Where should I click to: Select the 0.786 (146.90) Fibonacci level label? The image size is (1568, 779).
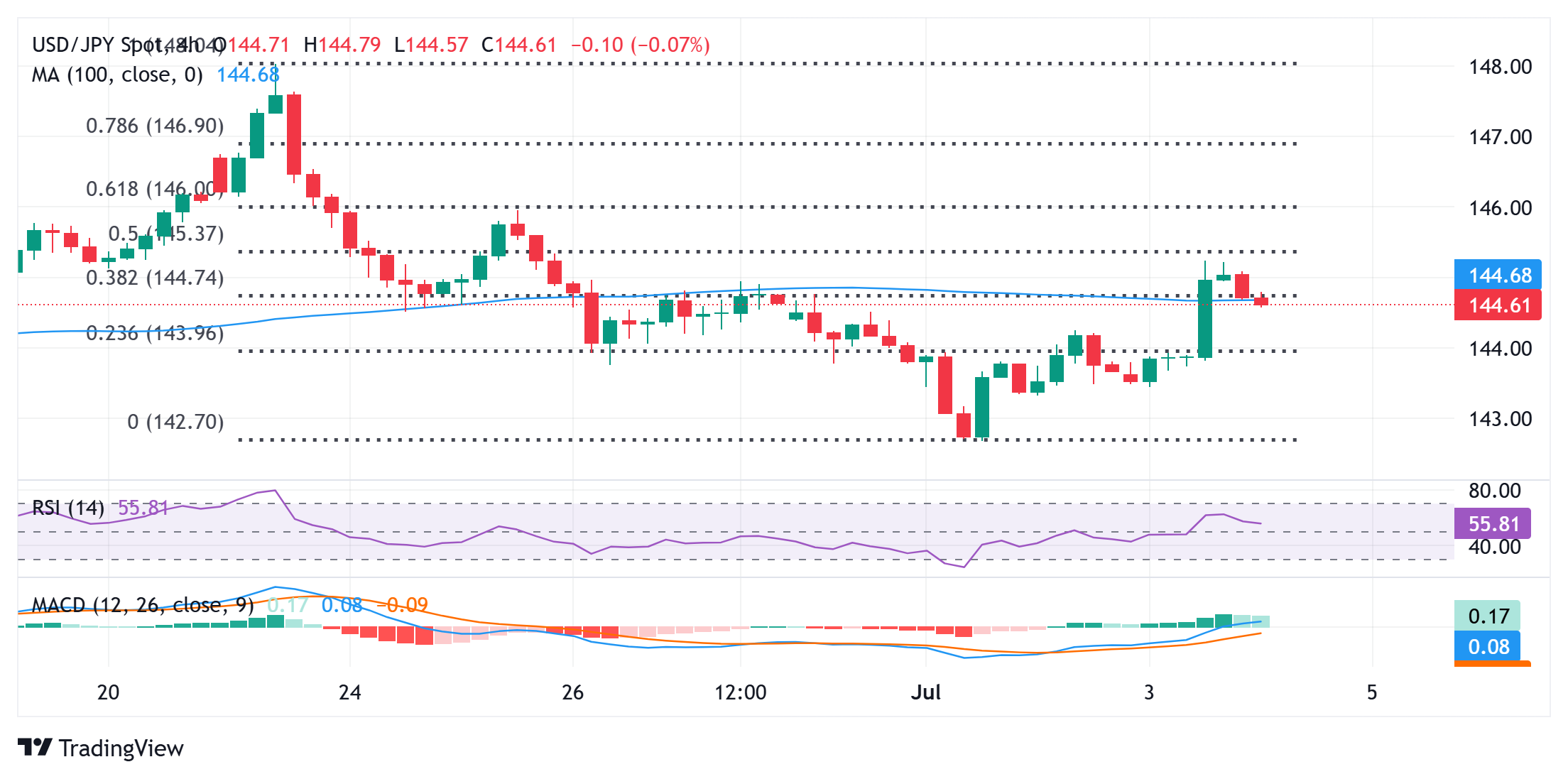coord(155,126)
